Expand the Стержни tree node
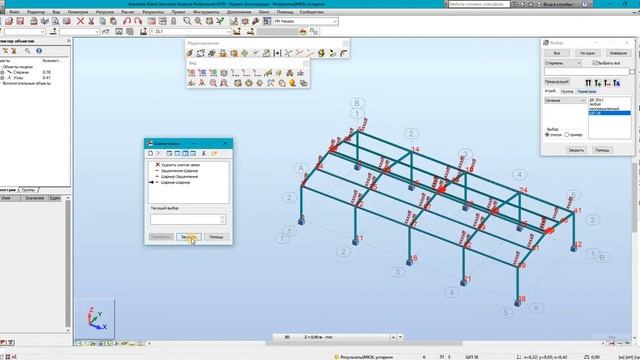The height and width of the screenshot is (360, 640). [2, 72]
